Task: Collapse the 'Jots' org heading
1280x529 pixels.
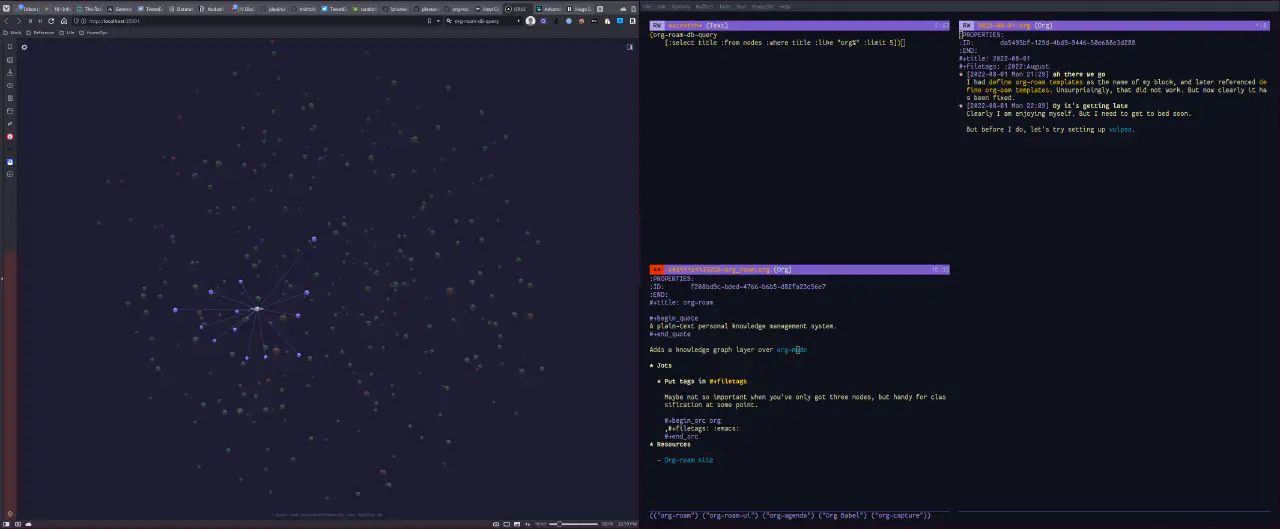Action: 652,366
